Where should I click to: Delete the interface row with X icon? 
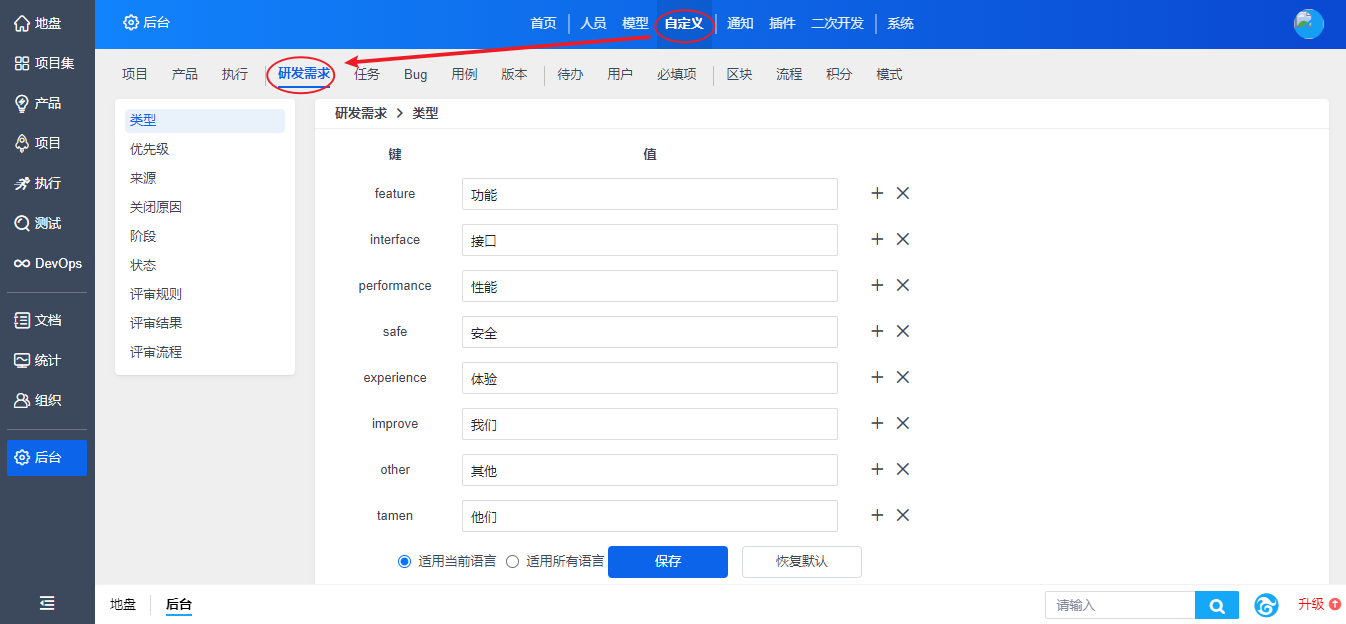[x=902, y=239]
